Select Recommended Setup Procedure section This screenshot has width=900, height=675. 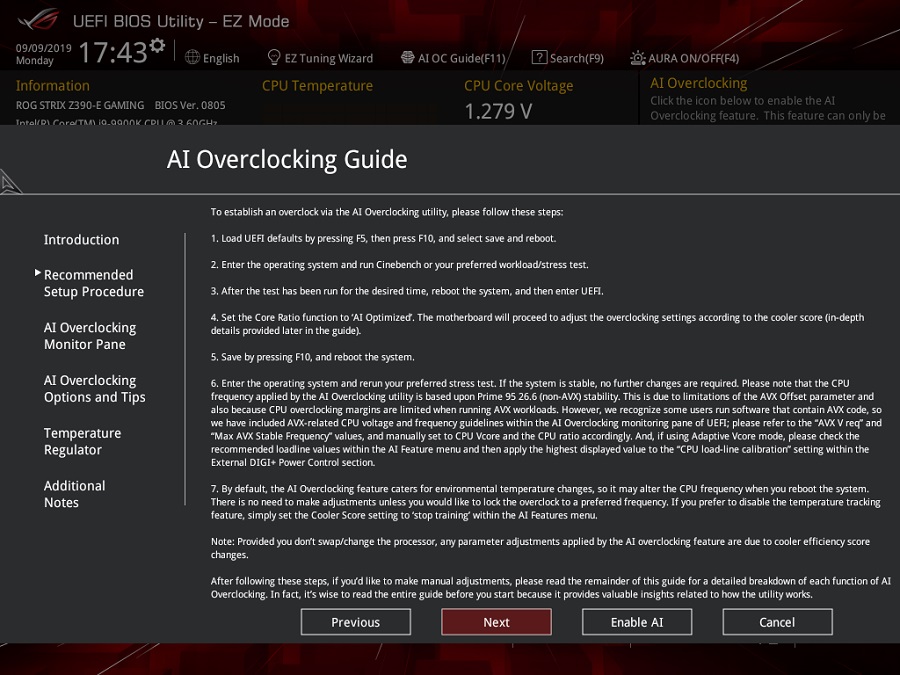click(94, 283)
